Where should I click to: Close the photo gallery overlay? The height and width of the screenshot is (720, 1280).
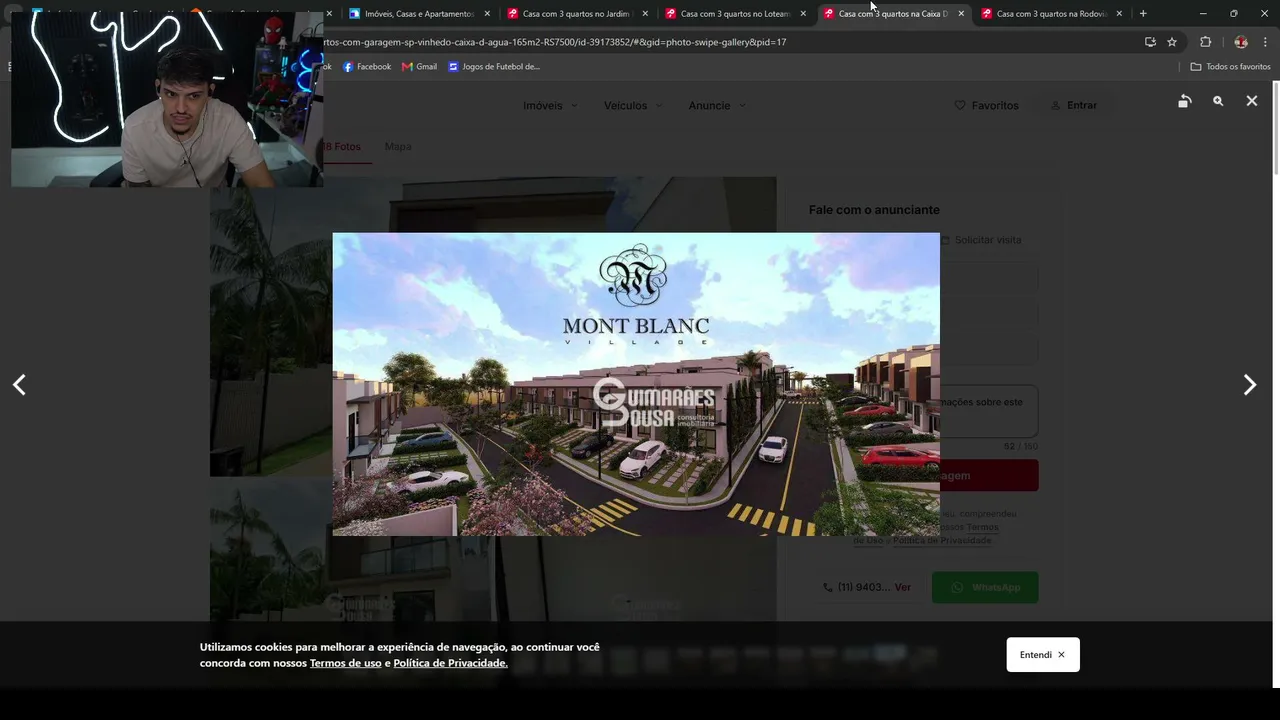tap(1251, 101)
